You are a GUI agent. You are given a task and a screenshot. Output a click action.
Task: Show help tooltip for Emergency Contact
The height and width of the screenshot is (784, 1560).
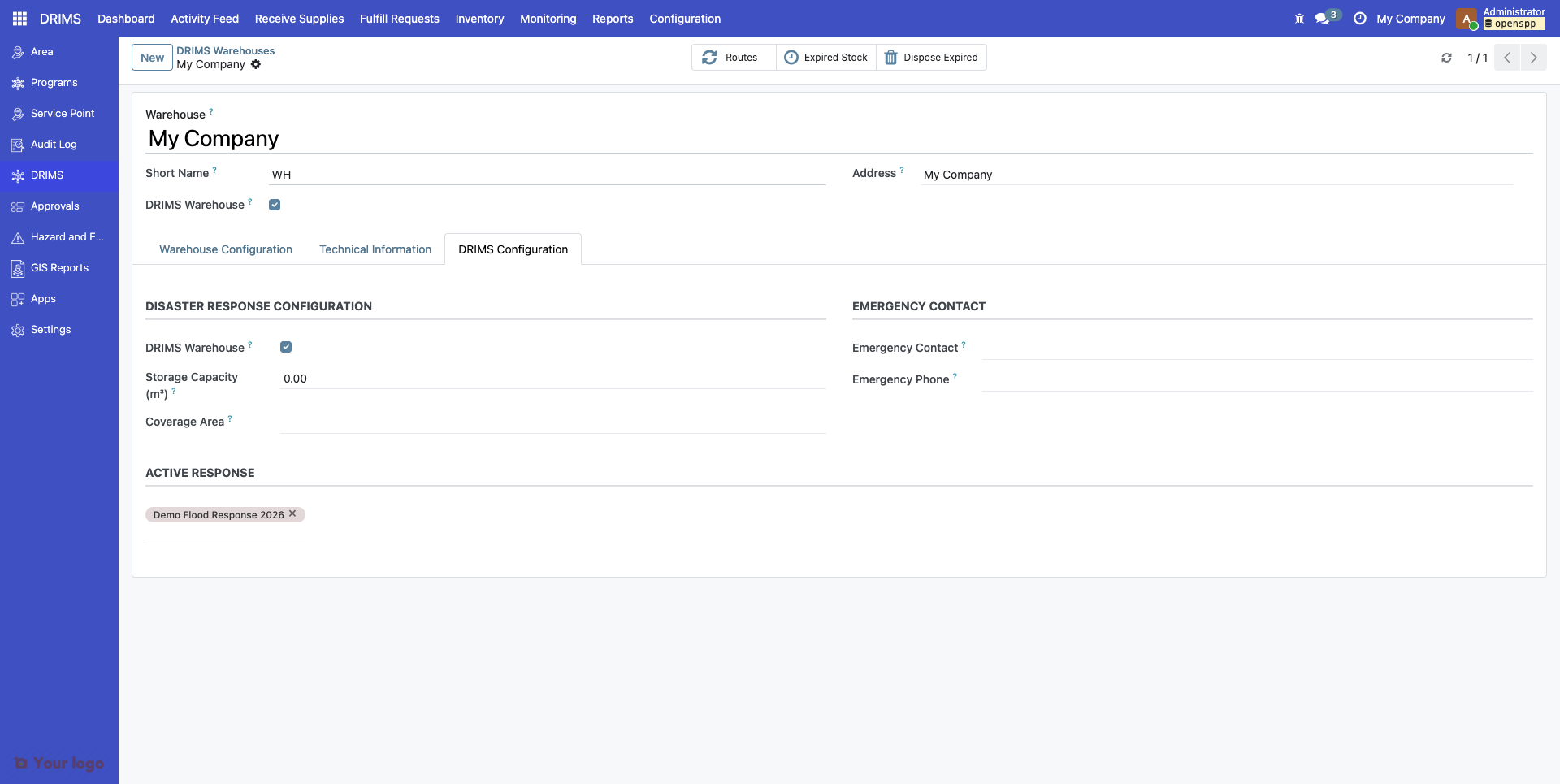(x=964, y=344)
